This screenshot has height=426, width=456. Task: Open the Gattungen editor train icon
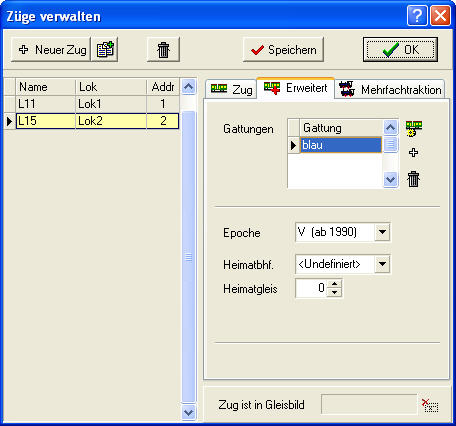tap(414, 128)
